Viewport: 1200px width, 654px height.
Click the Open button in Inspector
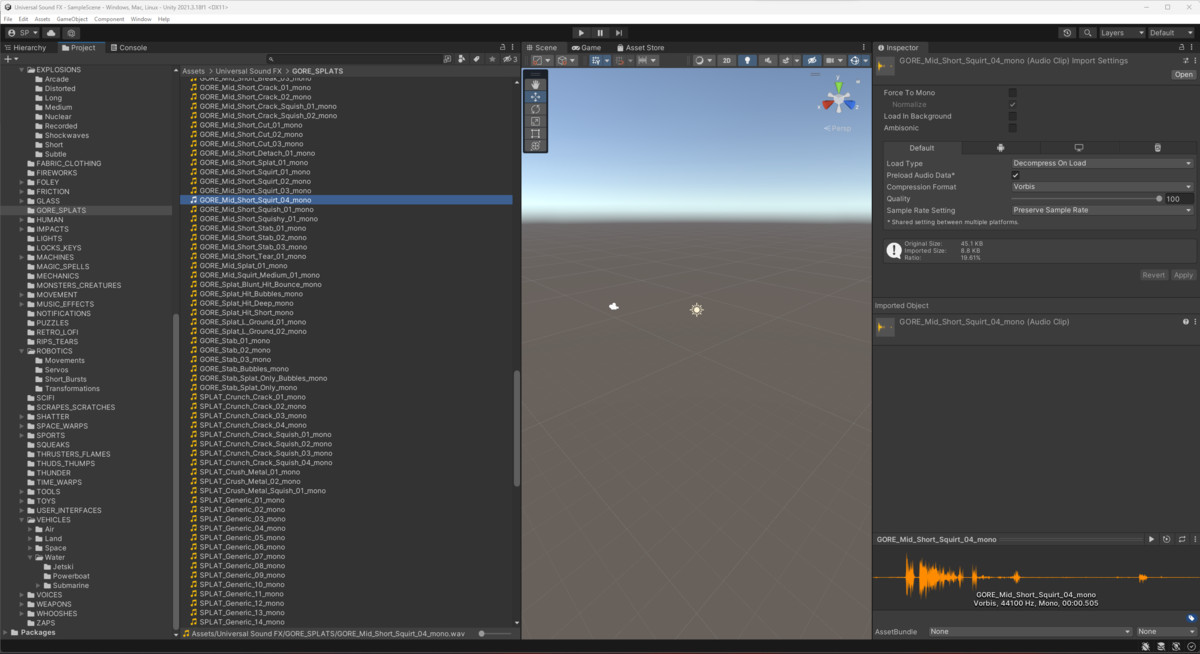tap(1183, 75)
